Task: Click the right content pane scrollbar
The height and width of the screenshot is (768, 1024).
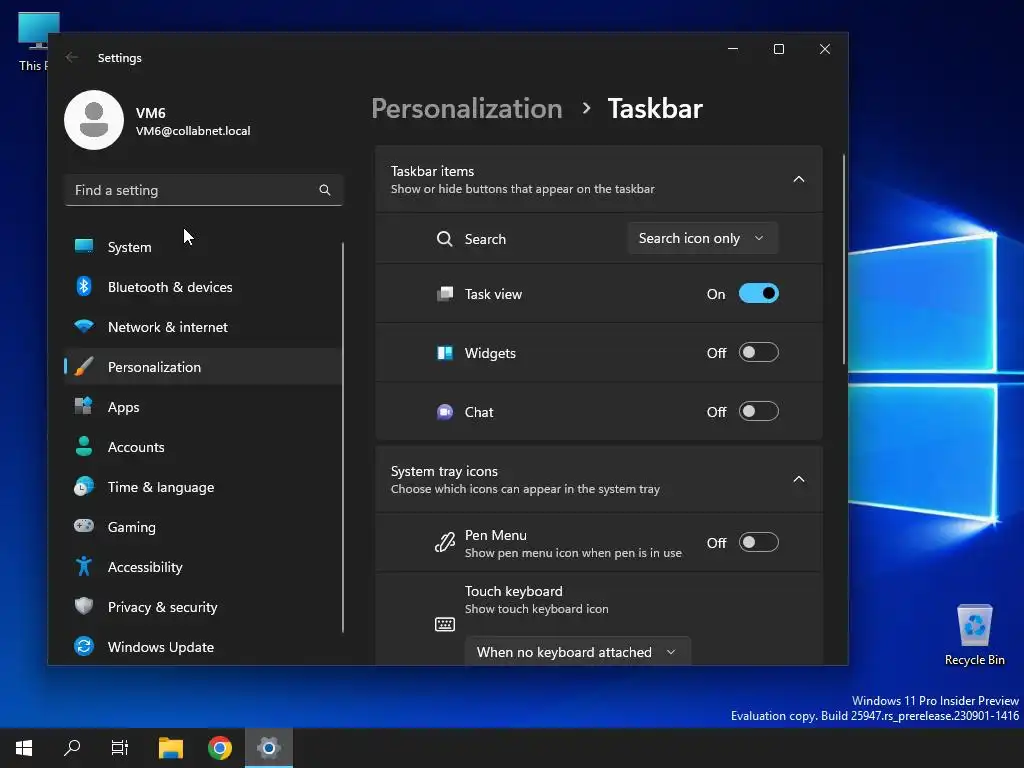Action: pos(844,259)
